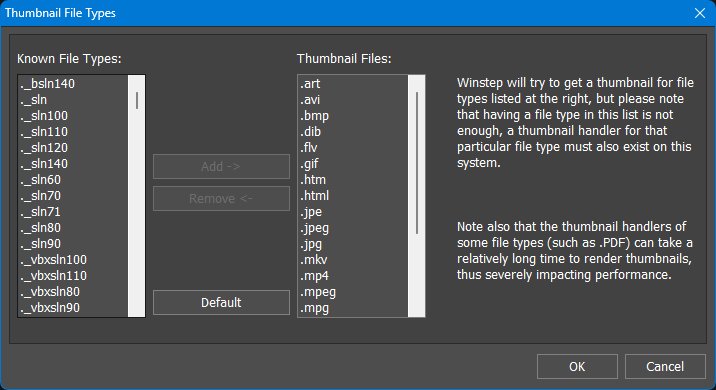The image size is (716, 390).
Task: Select ._sln110 in the list
Action: 73,132
